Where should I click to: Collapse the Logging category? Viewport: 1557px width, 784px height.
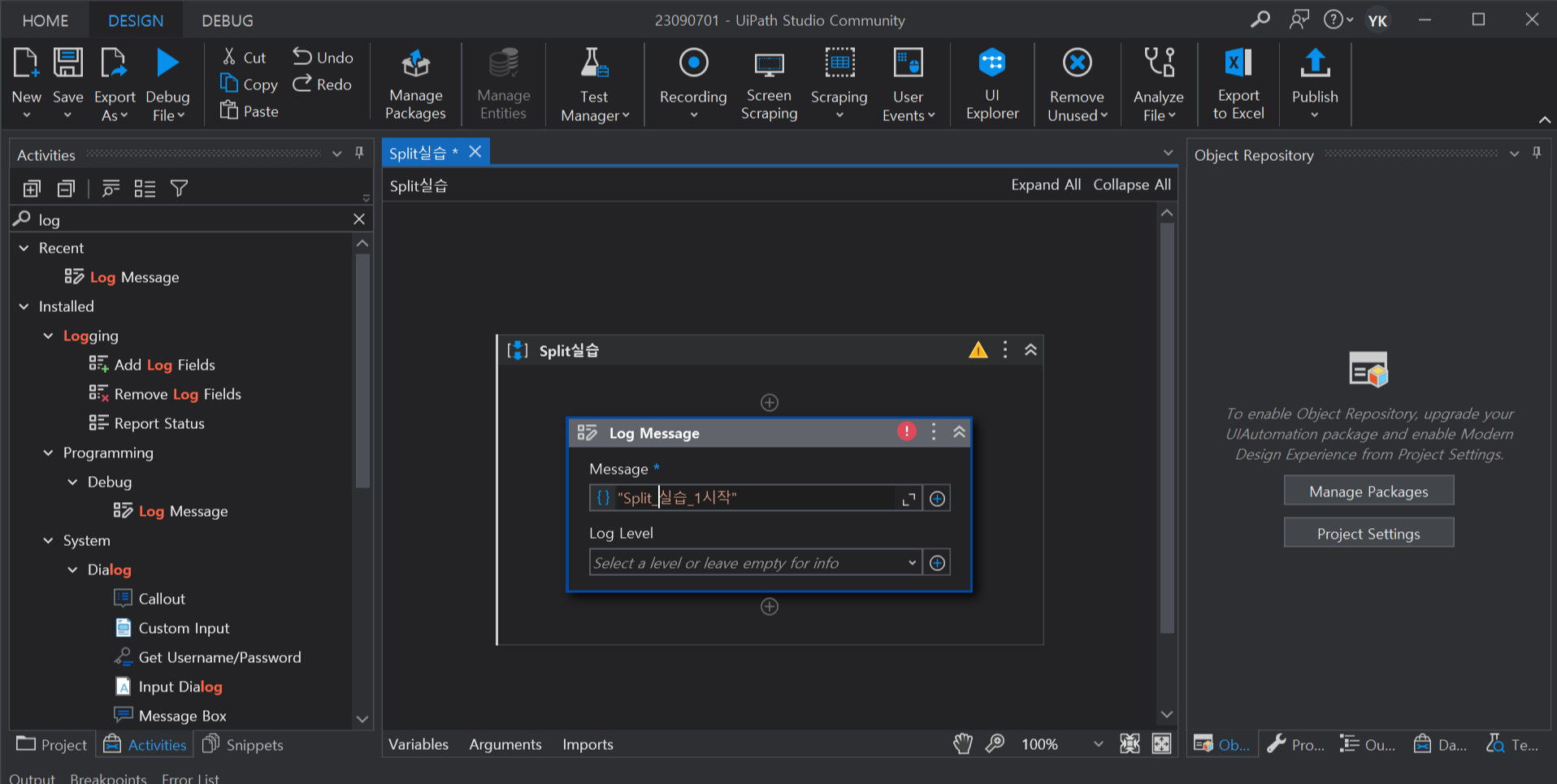(x=48, y=336)
